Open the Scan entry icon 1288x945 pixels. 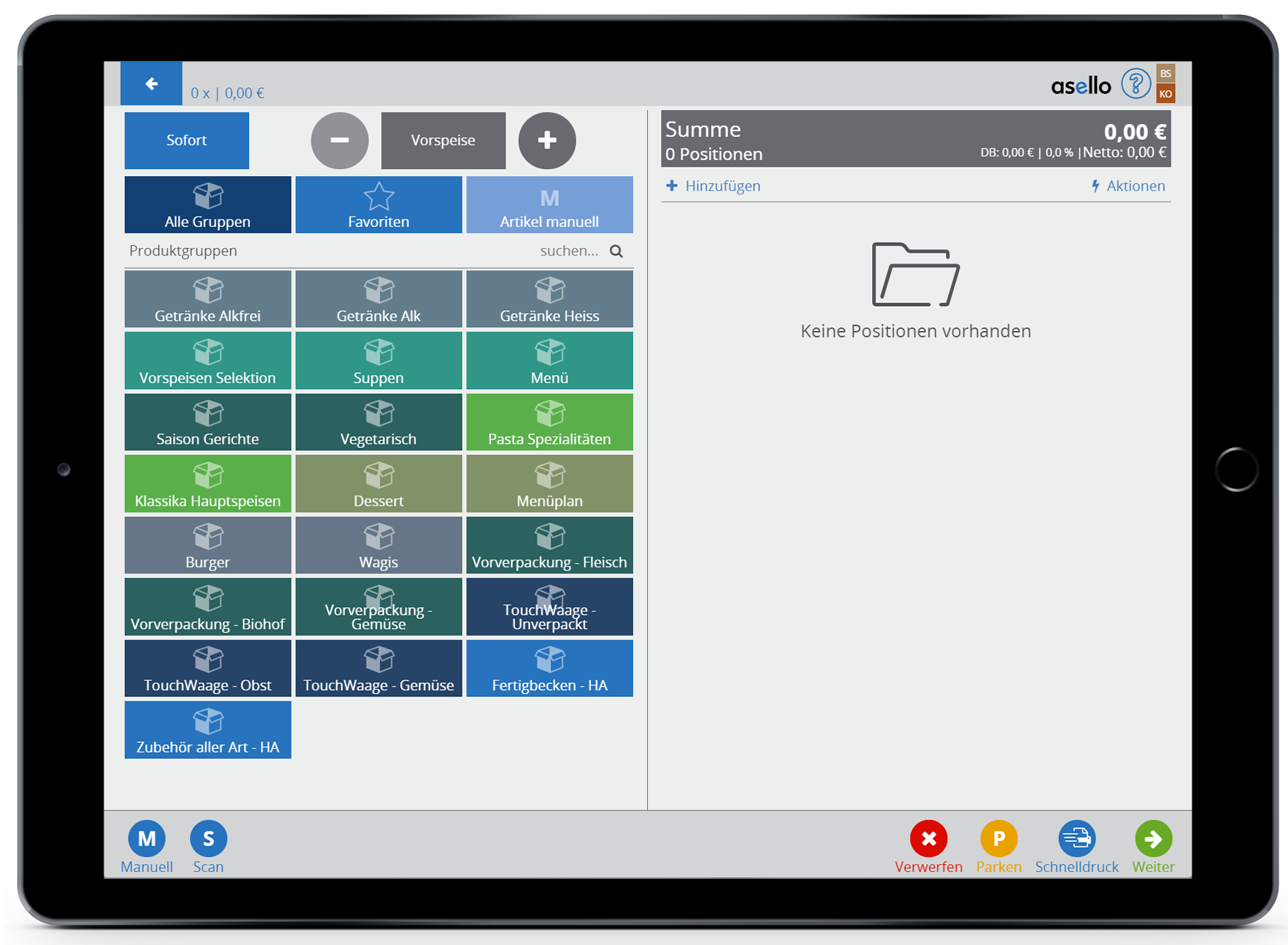pyautogui.click(x=208, y=839)
